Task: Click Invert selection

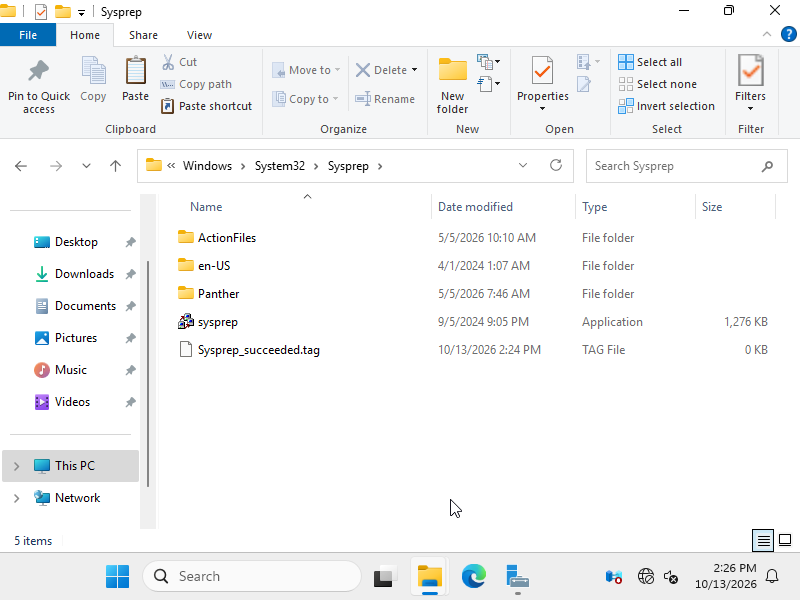Action: pyautogui.click(x=666, y=106)
